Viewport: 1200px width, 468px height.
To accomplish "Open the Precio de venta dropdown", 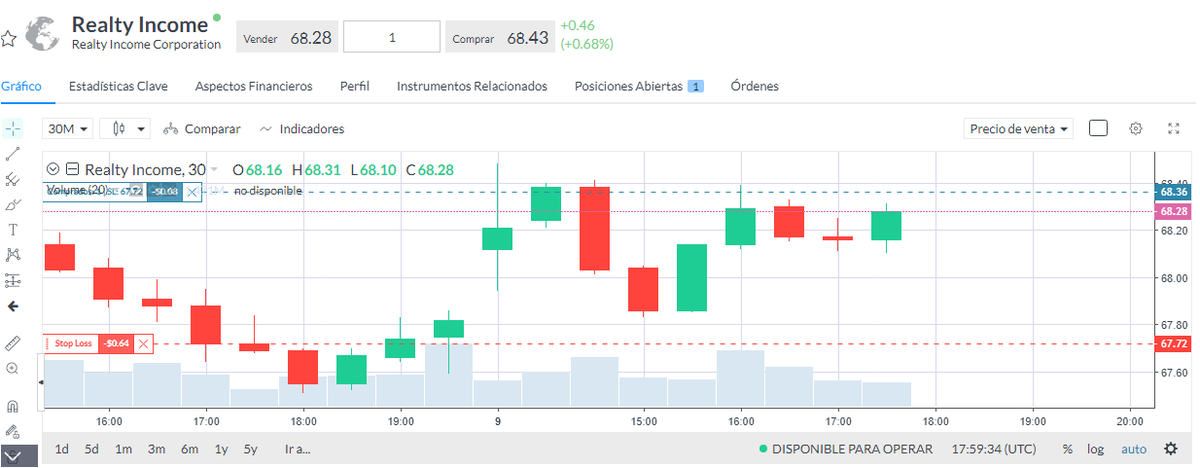I will pyautogui.click(x=1019, y=129).
